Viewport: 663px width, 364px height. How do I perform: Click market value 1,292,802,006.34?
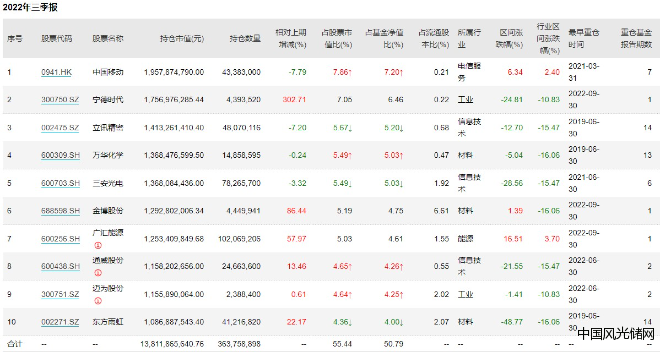(x=174, y=211)
